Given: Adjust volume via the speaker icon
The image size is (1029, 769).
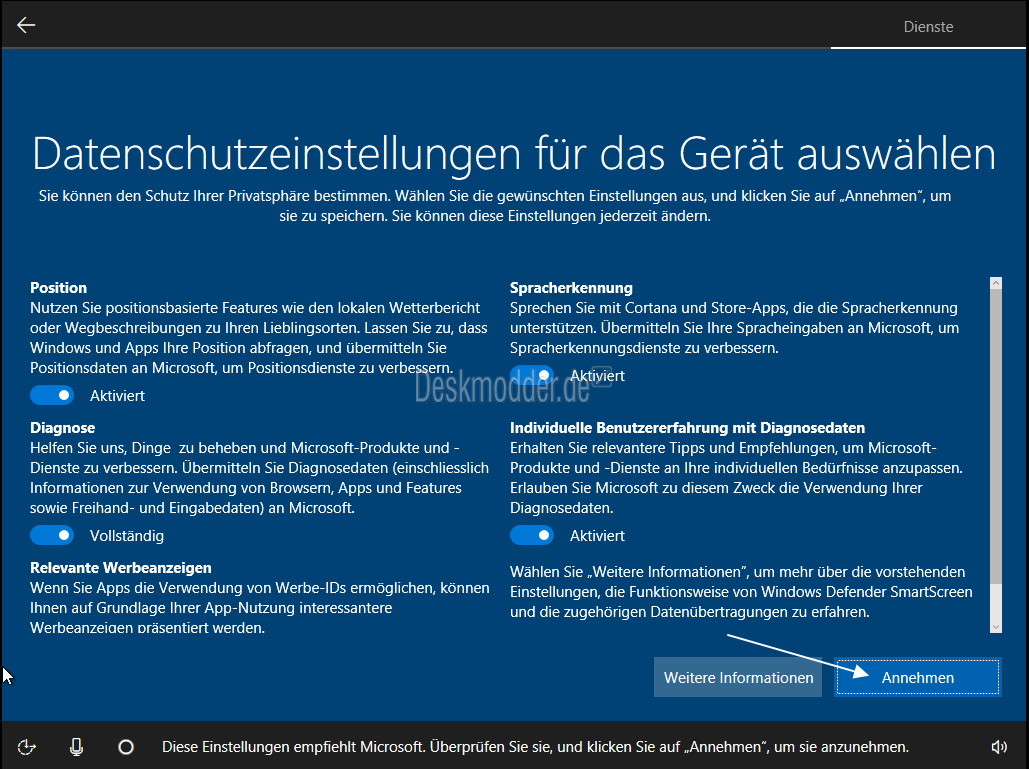Looking at the screenshot, I should [998, 747].
